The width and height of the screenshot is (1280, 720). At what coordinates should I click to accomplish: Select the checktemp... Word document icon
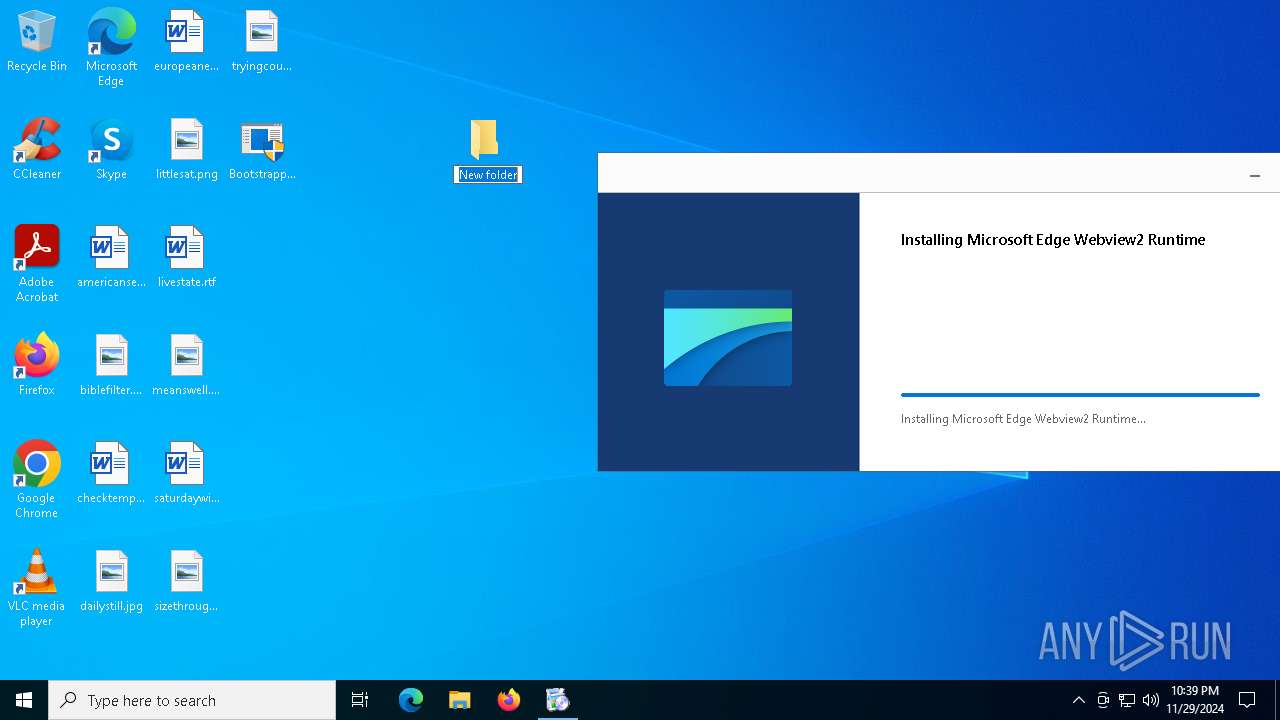(111, 474)
